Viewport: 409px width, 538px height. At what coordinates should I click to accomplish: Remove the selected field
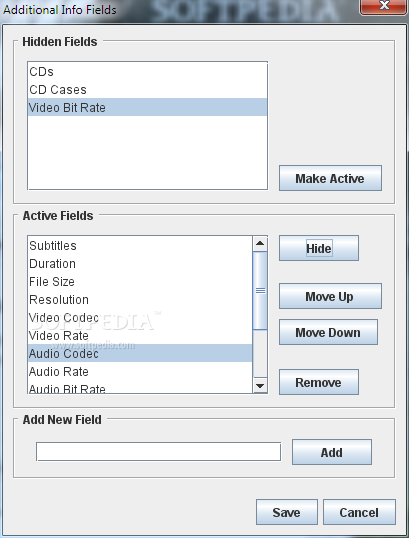(x=319, y=382)
